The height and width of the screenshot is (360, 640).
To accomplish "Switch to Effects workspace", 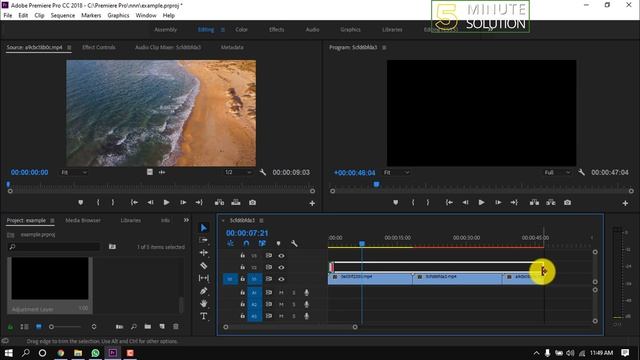I will tap(276, 30).
